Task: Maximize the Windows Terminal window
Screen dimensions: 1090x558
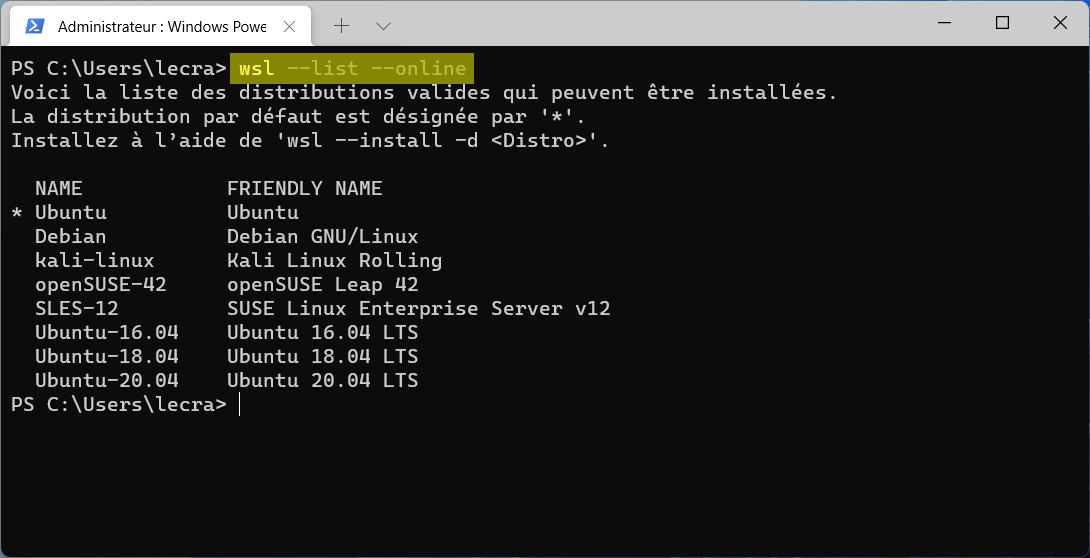Action: point(1002,23)
